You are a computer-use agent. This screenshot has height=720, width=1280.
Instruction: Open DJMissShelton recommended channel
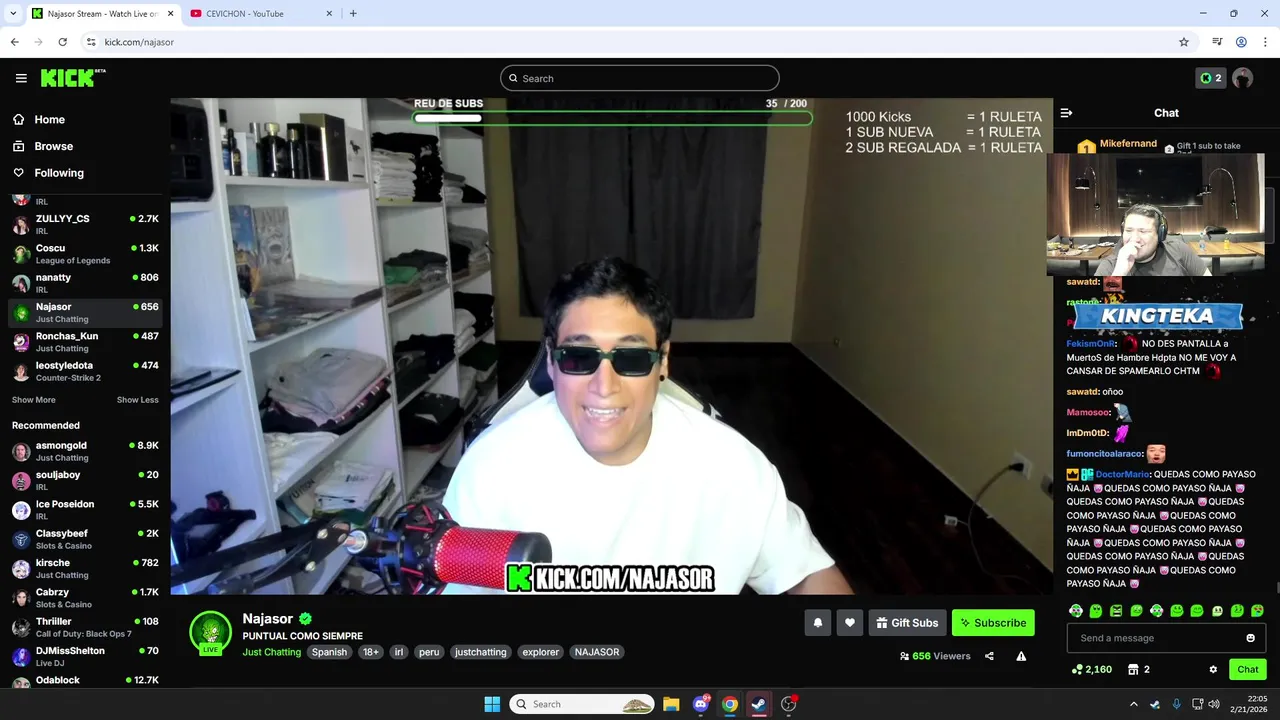coord(85,656)
